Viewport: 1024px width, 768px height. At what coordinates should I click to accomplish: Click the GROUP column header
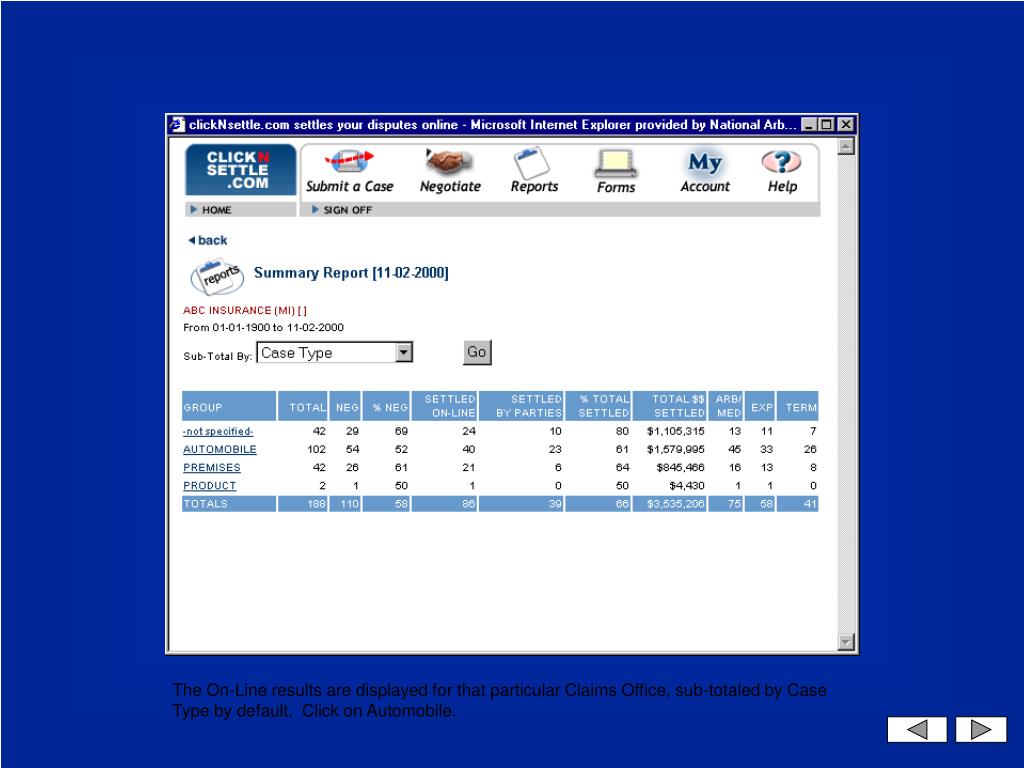[229, 406]
